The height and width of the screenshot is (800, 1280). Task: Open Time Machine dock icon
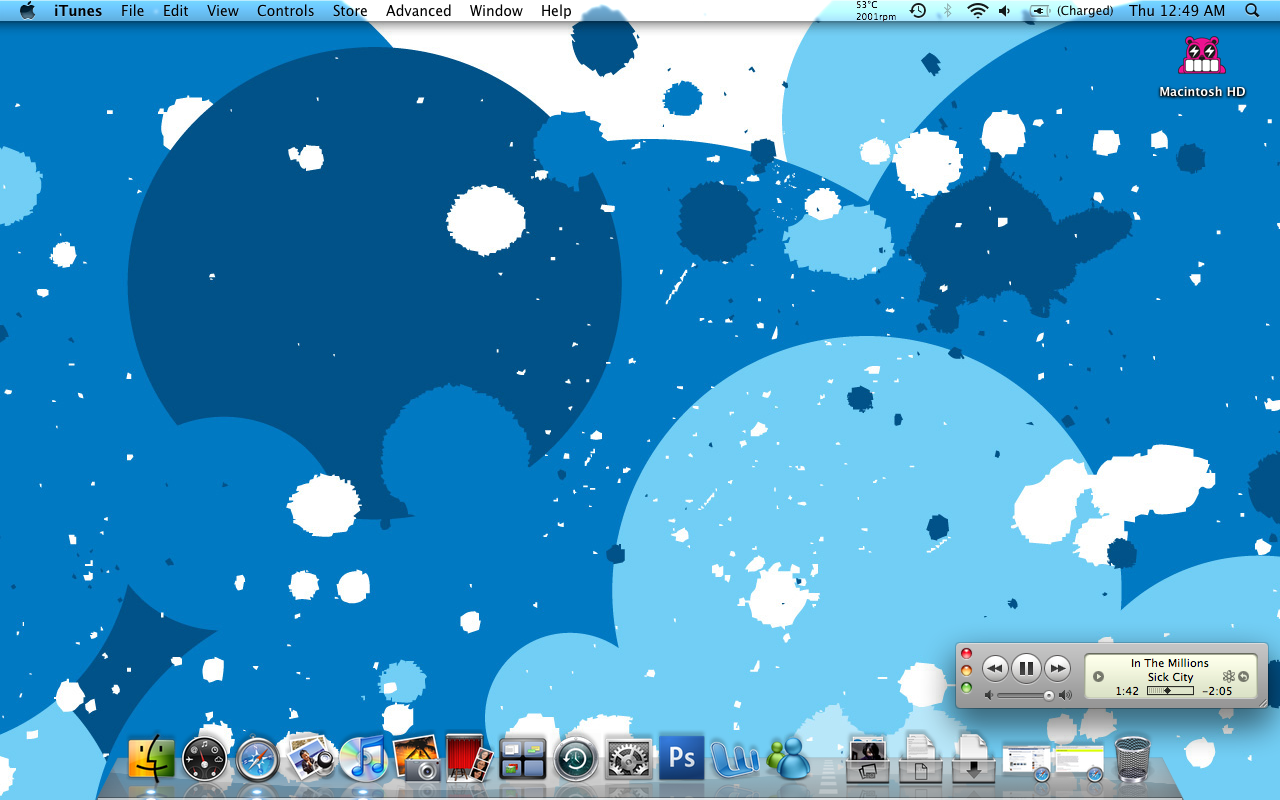pos(576,759)
